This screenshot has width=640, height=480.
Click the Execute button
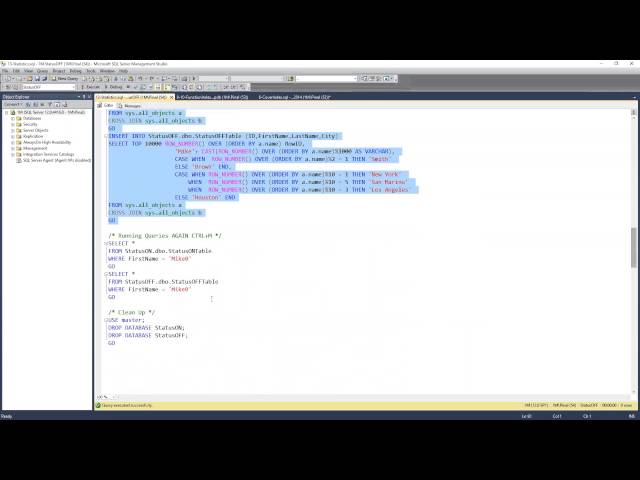pyautogui.click(x=90, y=87)
